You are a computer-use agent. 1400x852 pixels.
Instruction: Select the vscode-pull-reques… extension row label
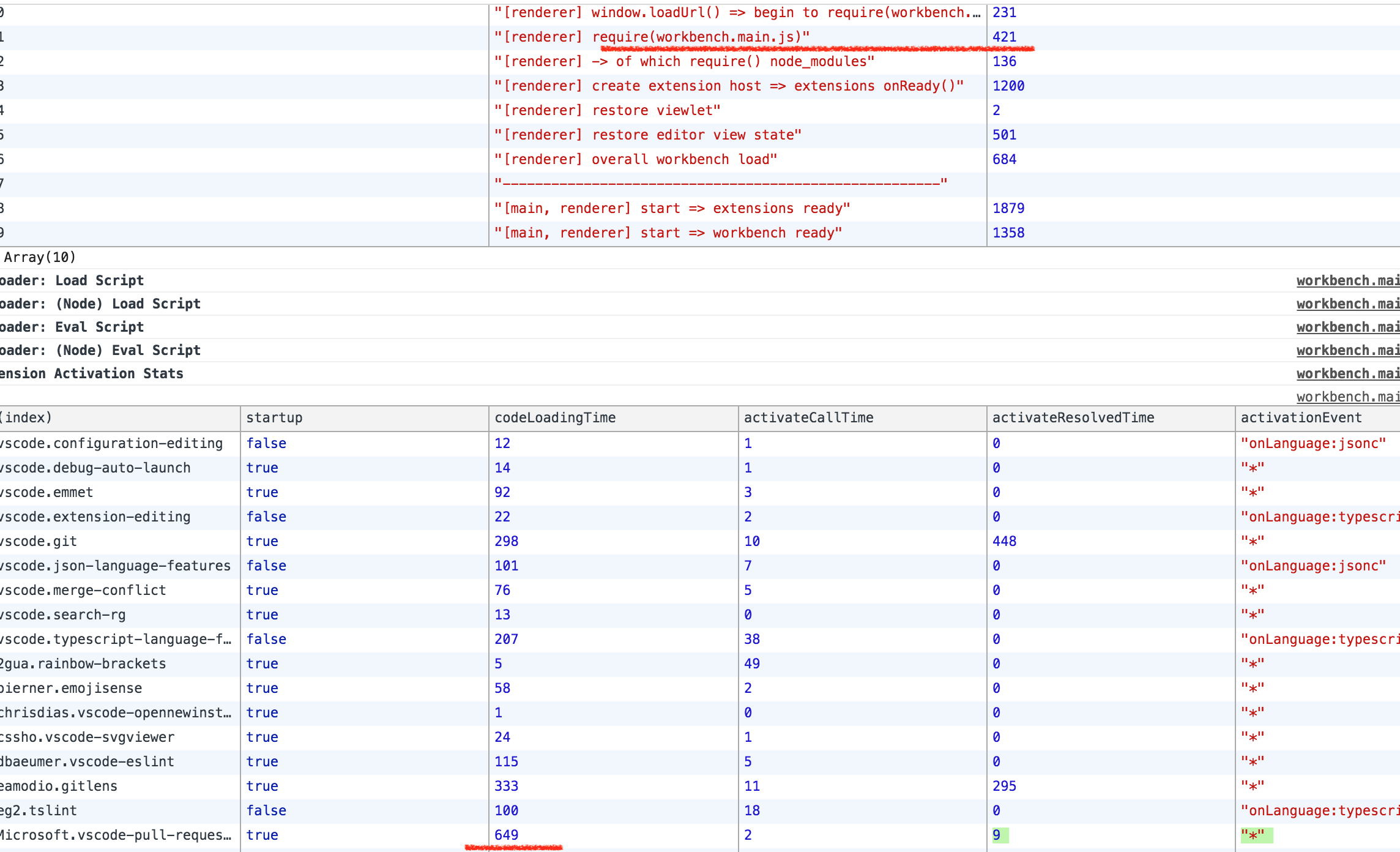coord(116,835)
